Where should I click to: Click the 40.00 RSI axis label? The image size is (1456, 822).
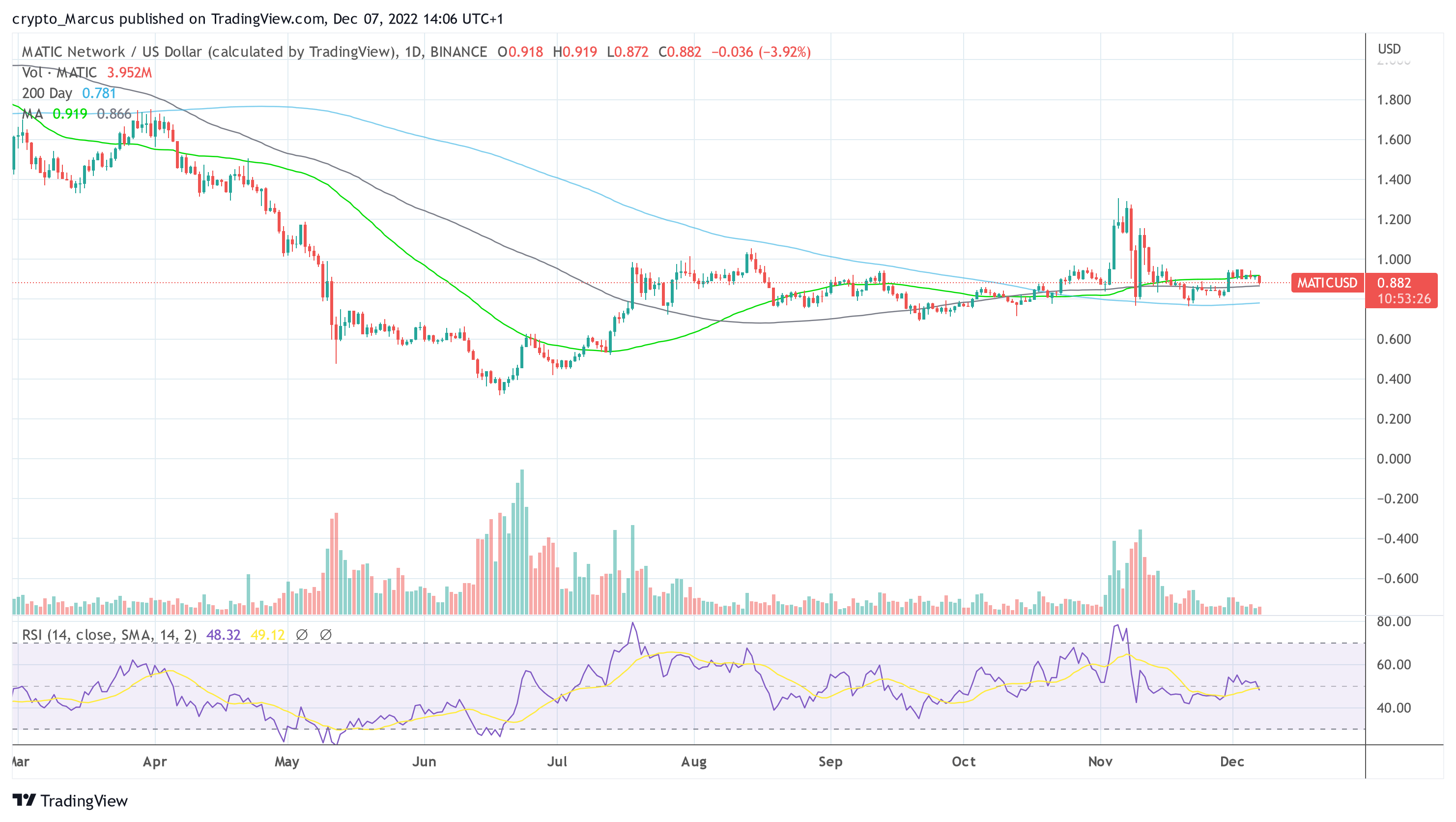1394,708
